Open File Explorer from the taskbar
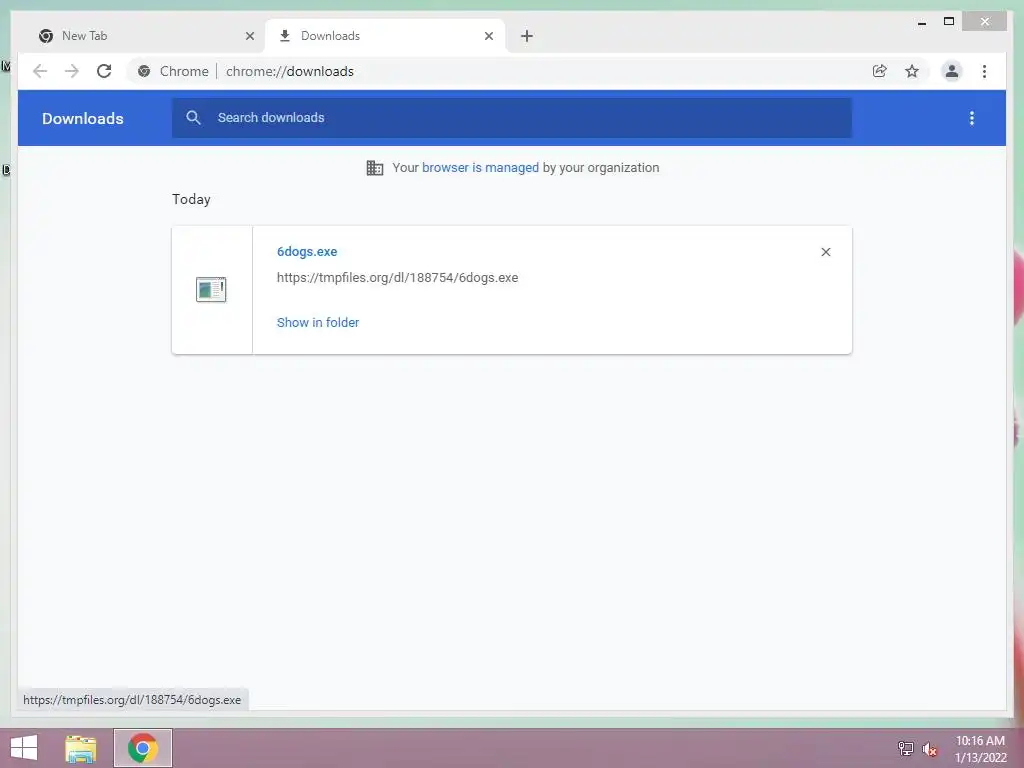The height and width of the screenshot is (768, 1024). pyautogui.click(x=81, y=748)
